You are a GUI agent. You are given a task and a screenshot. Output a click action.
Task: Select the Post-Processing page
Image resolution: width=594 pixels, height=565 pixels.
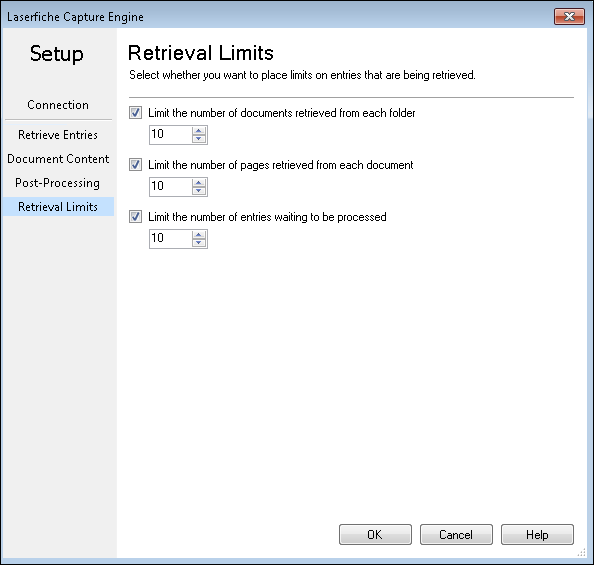click(58, 183)
